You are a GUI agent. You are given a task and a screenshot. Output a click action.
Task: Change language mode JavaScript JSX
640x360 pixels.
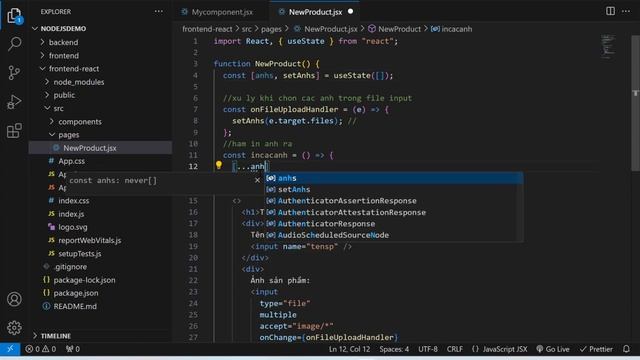pos(499,349)
